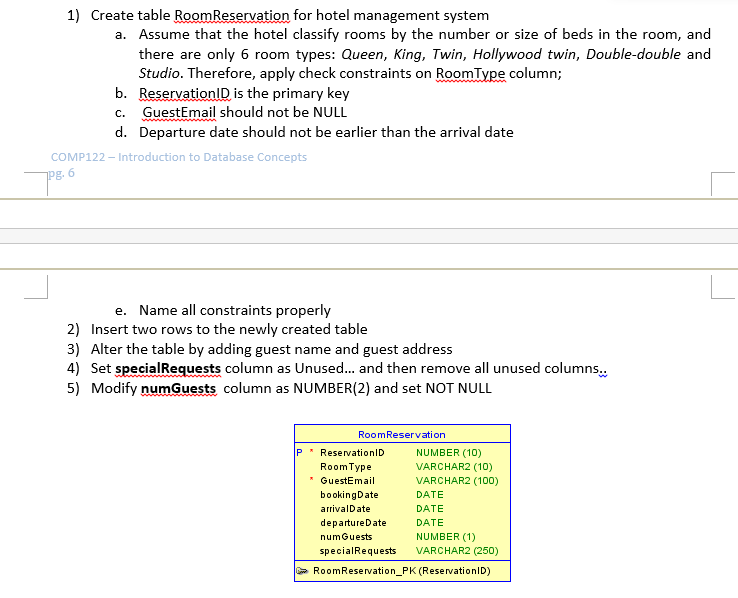The width and height of the screenshot is (738, 598).
Task: Click the line about departure date constraint
Action: click(326, 133)
